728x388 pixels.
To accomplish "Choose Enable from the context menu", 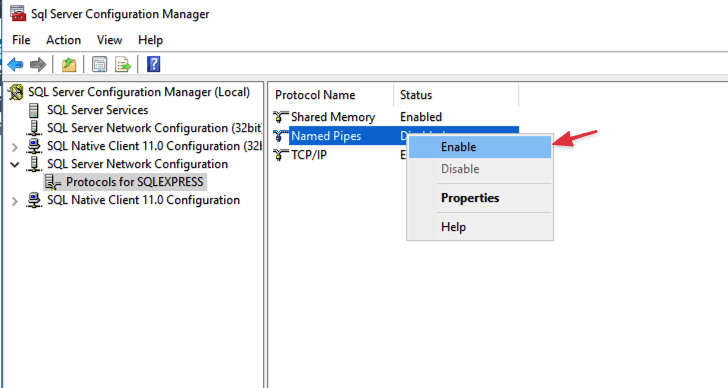I will tap(480, 147).
